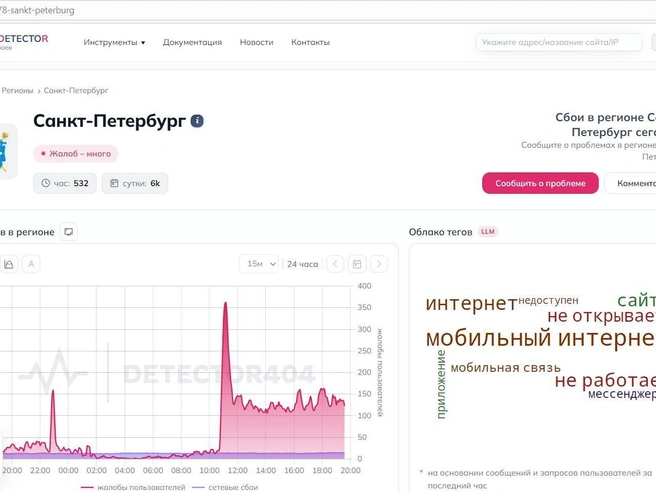Click the monitor icon beside 'в регионе'
The height and width of the screenshot is (493, 656).
69,232
